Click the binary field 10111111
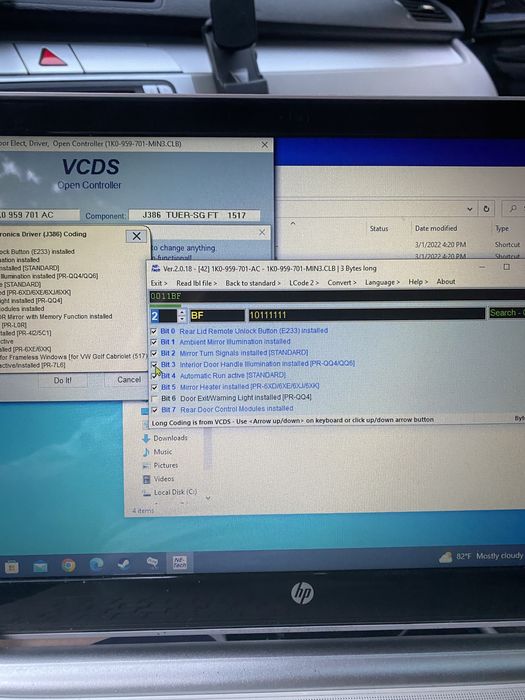 pos(366,314)
